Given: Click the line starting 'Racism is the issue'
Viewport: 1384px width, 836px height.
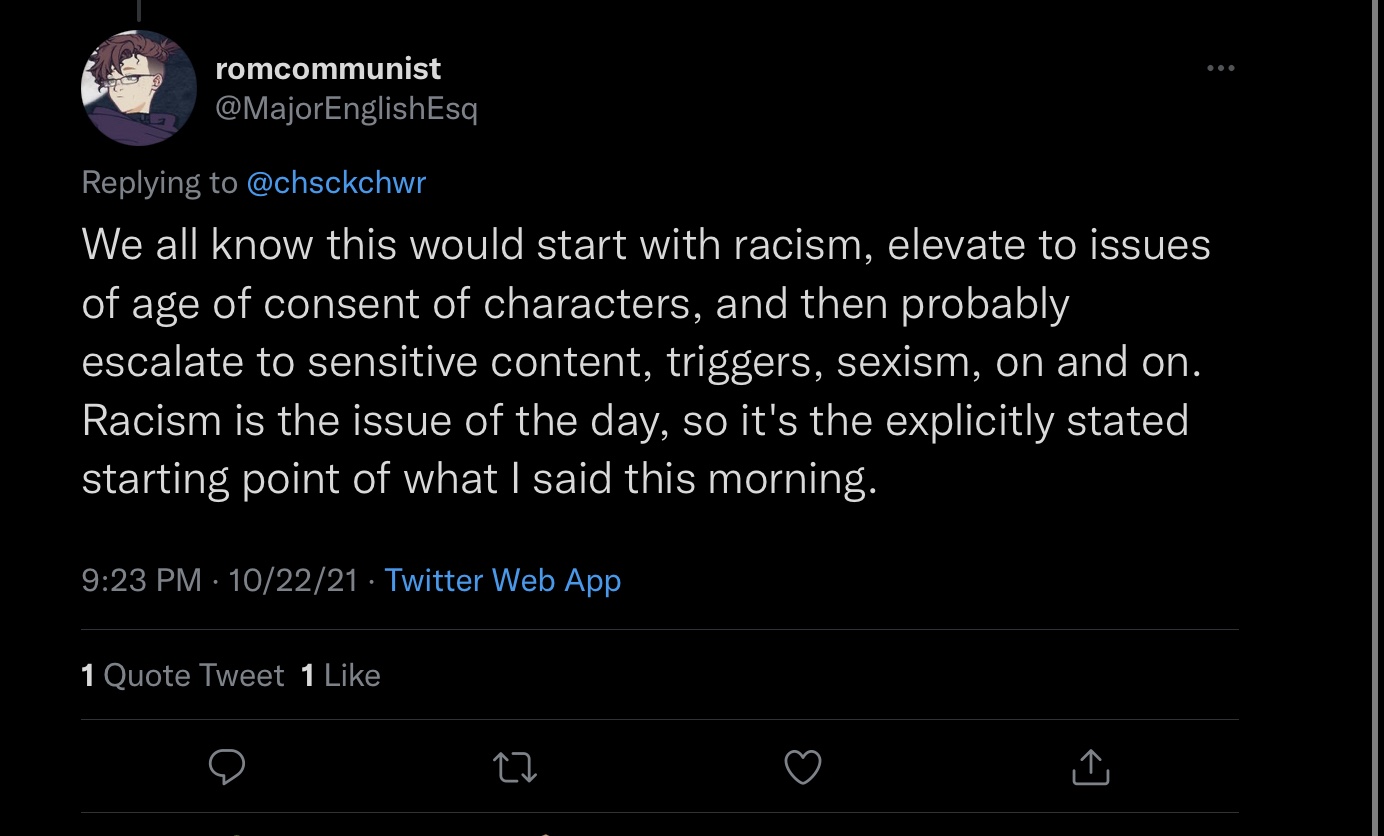Looking at the screenshot, I should point(634,420).
